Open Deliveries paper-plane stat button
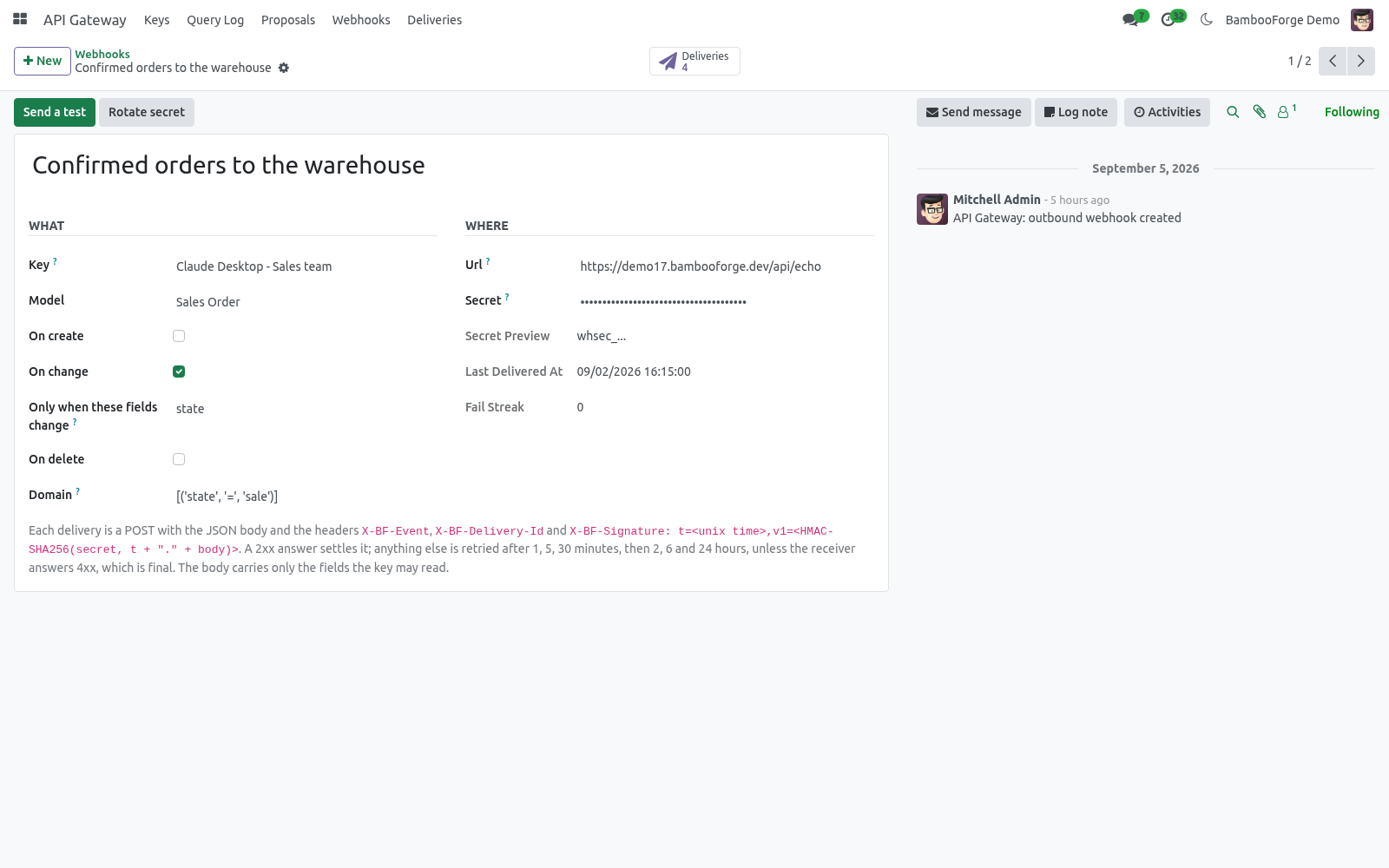Screen dimensions: 1389x868 click(694, 61)
